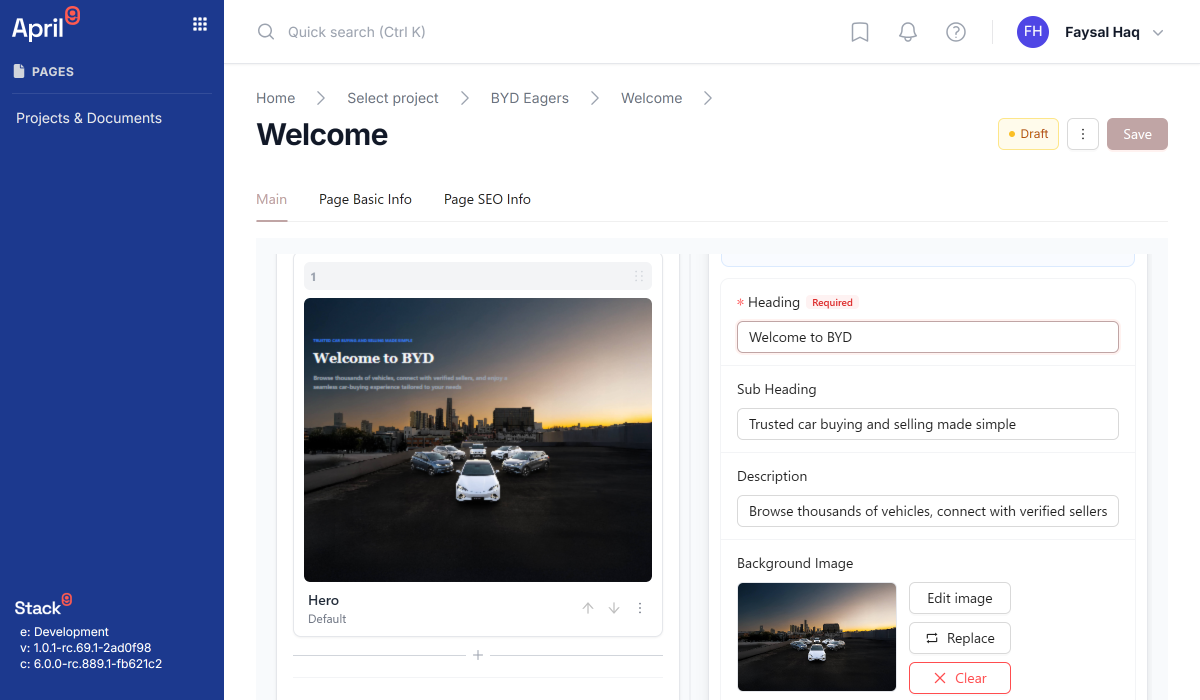1200x700 pixels.
Task: Open notifications bell icon
Action: 908,32
